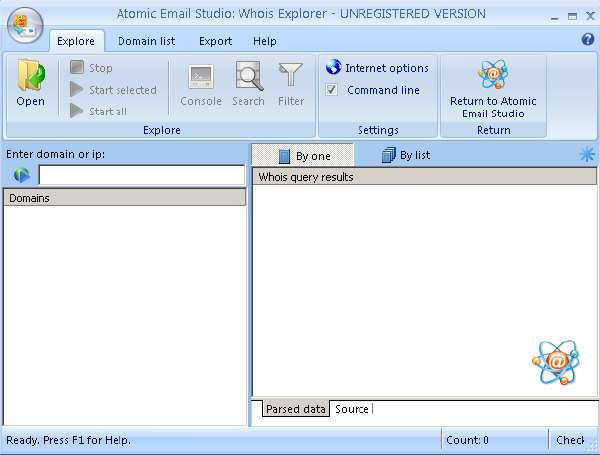600x455 pixels.
Task: Focus the Enter domain or ip field
Action: (x=142, y=175)
